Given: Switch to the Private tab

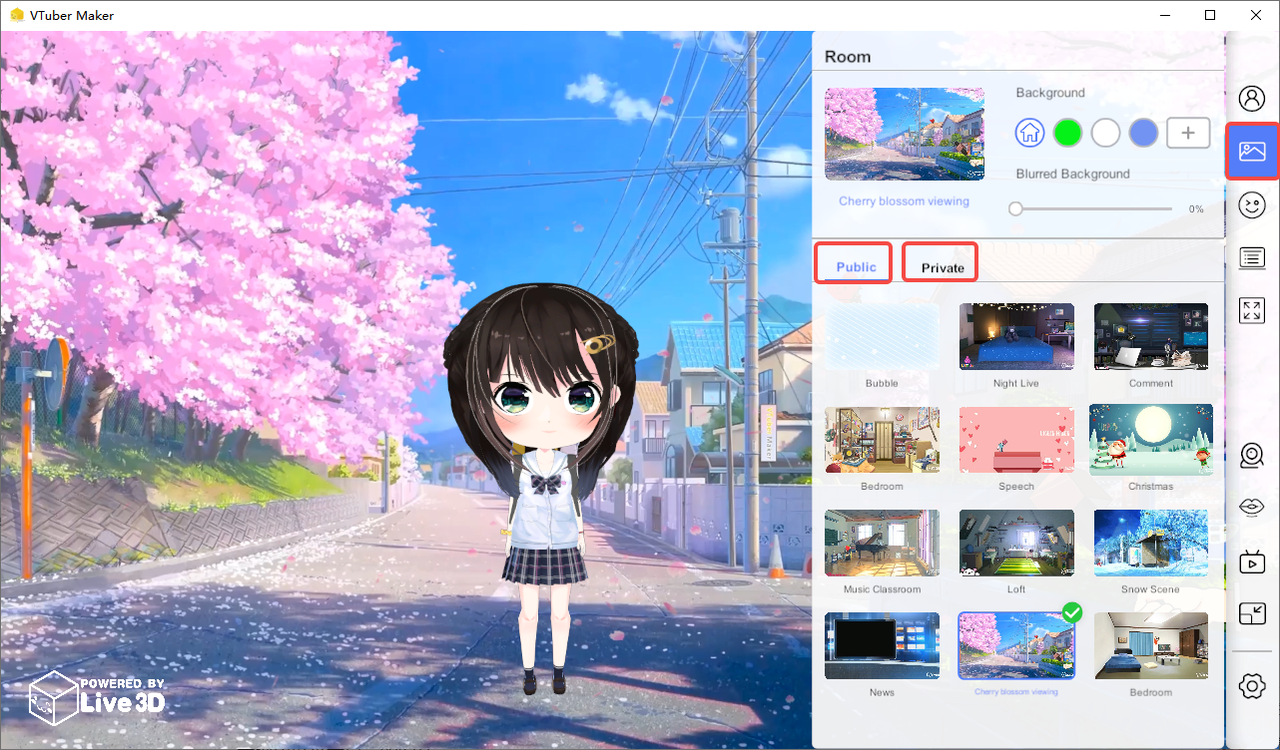Looking at the screenshot, I should 939,264.
